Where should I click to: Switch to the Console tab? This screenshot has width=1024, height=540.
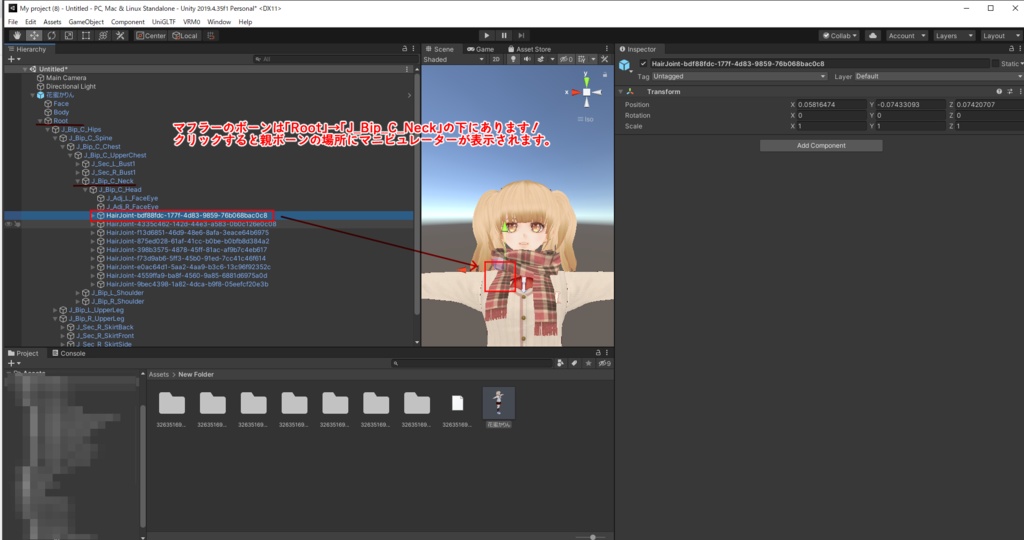69,353
